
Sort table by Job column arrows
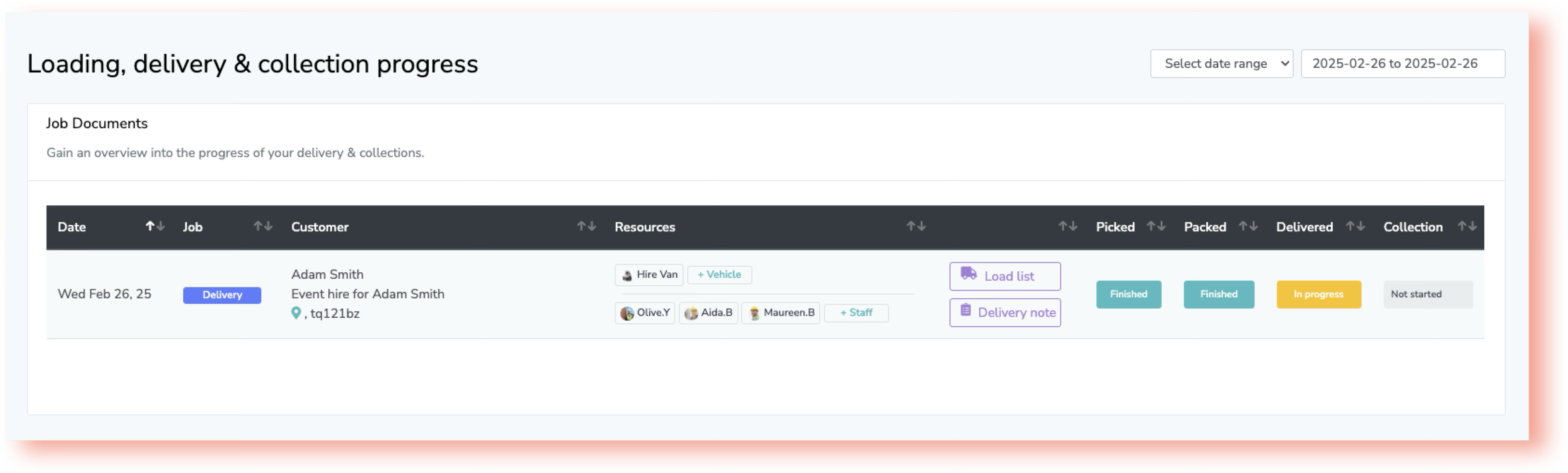tap(263, 226)
